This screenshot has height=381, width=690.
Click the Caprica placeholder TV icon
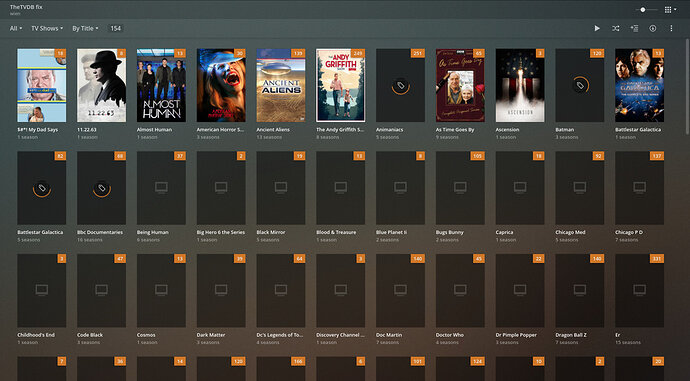pyautogui.click(x=520, y=187)
